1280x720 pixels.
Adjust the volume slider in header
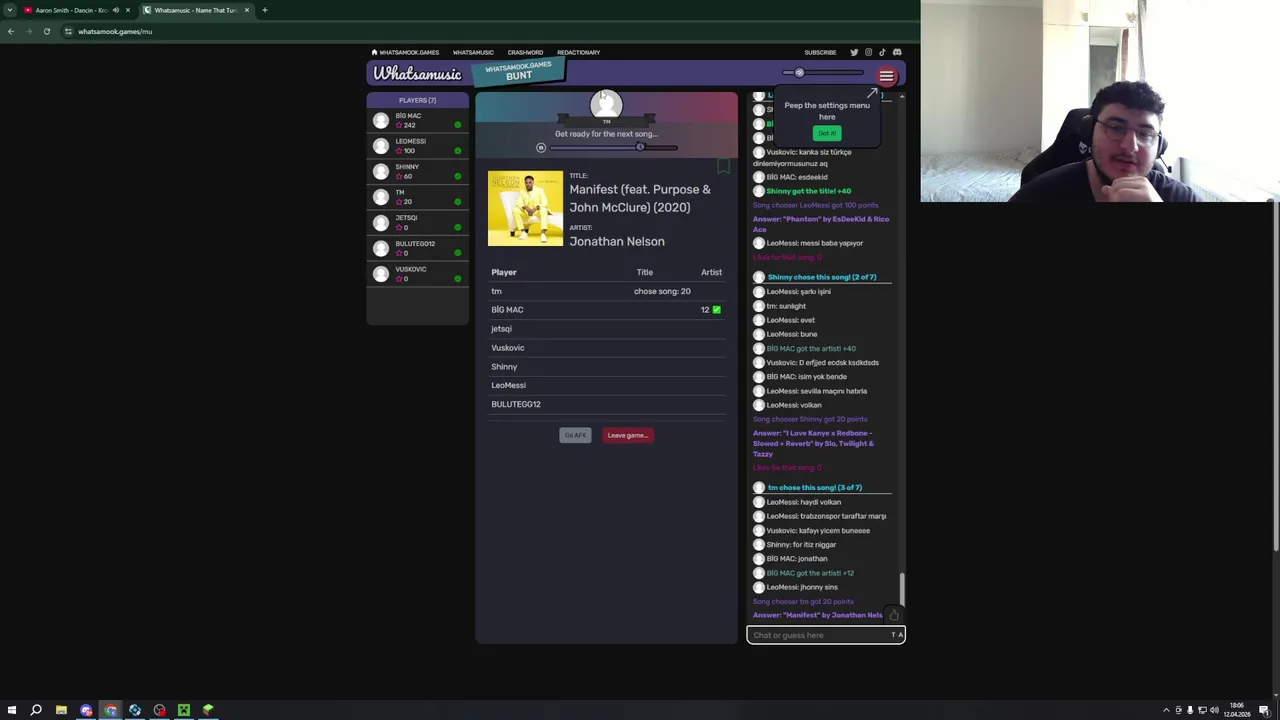click(x=823, y=72)
